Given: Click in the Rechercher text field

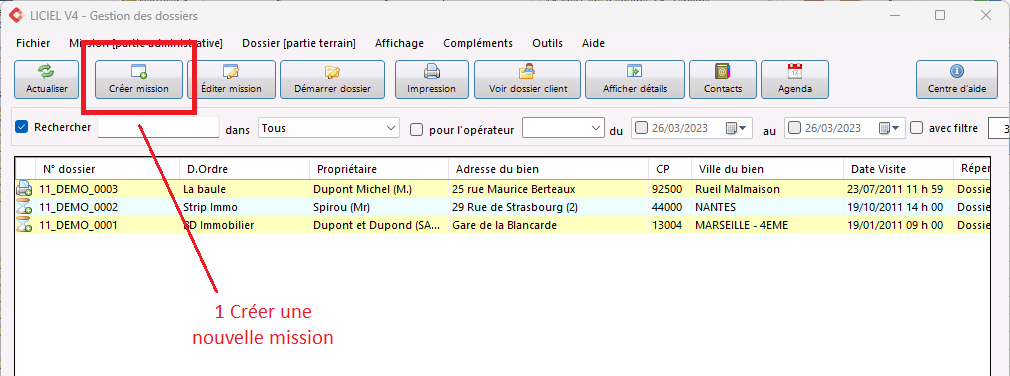Looking at the screenshot, I should point(158,127).
